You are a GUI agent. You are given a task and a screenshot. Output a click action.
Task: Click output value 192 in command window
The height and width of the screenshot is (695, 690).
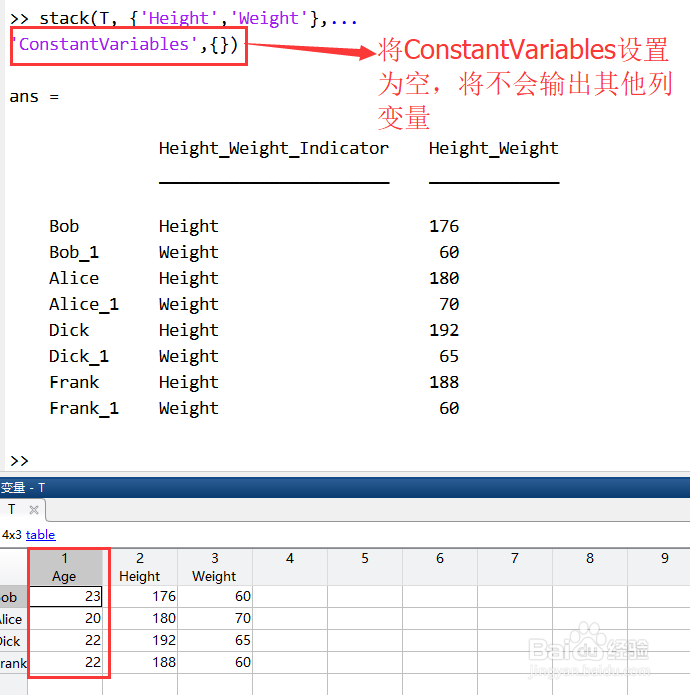click(x=444, y=330)
